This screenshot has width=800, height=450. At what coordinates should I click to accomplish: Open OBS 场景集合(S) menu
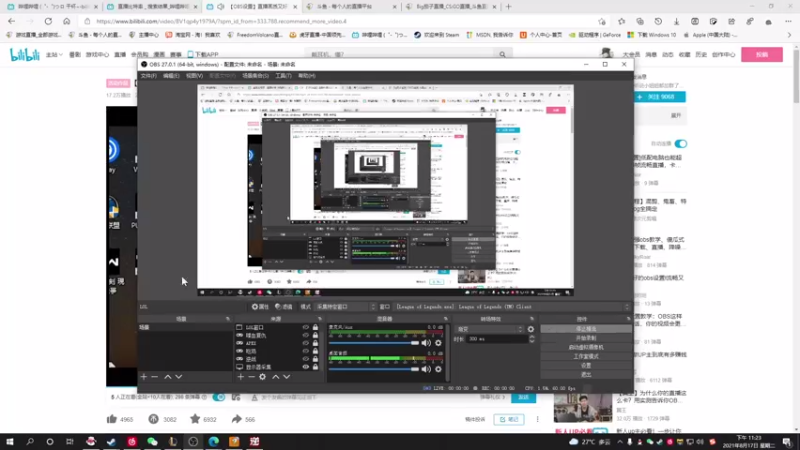pos(255,76)
